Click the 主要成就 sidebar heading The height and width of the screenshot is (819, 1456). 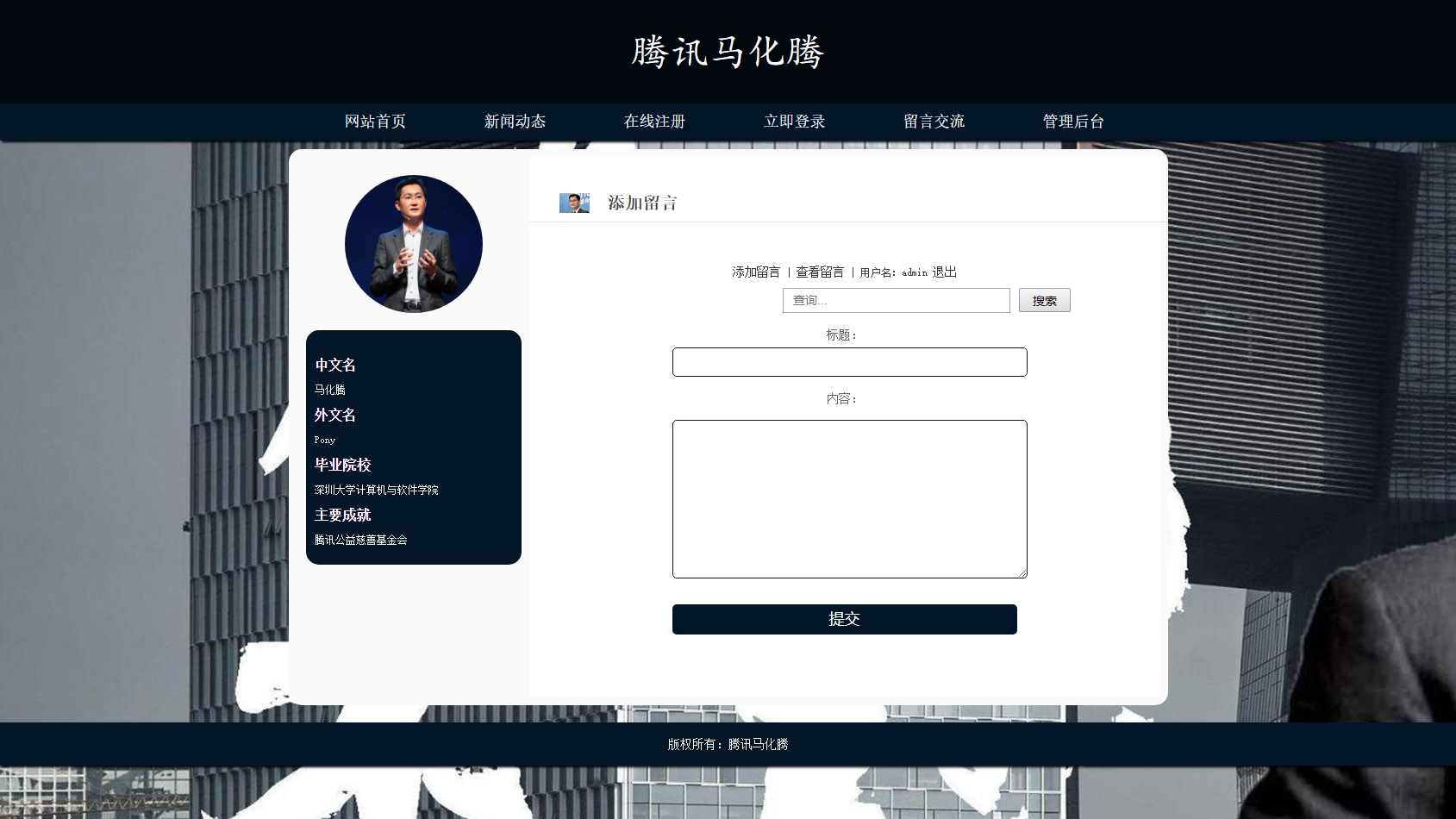[342, 515]
